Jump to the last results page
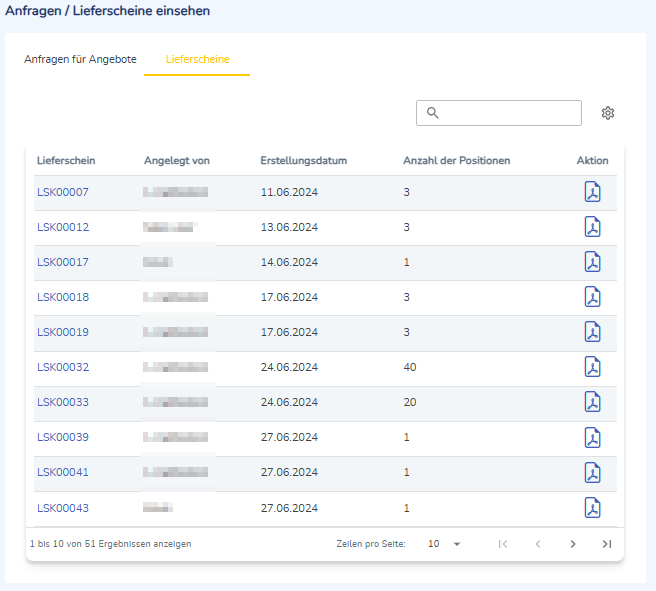The width and height of the screenshot is (656, 591). point(607,544)
